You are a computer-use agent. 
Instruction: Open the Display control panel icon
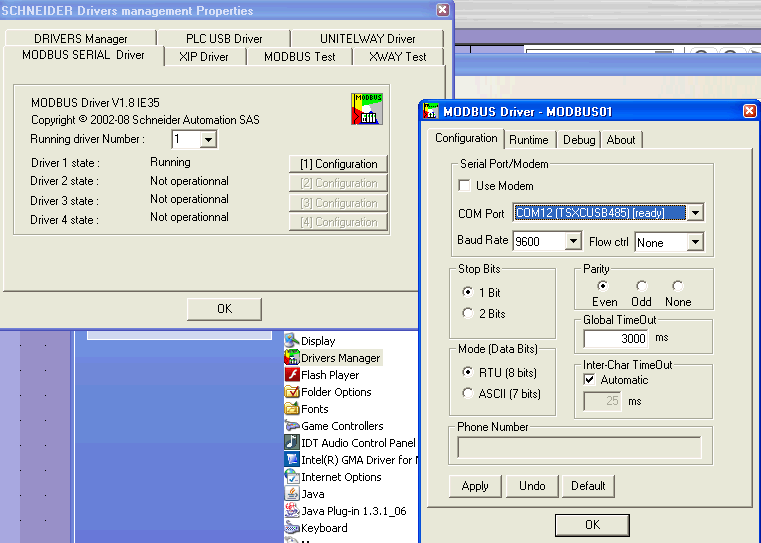pyautogui.click(x=292, y=340)
